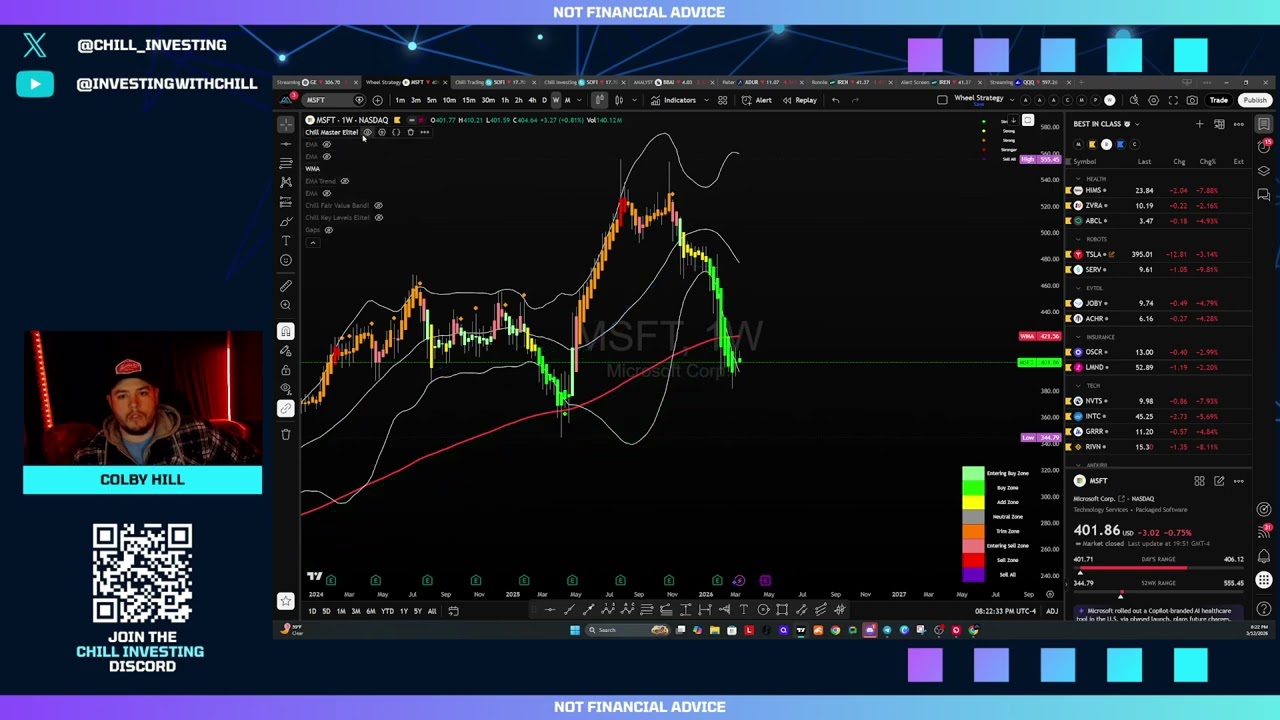Click the Trade button

coord(1219,100)
